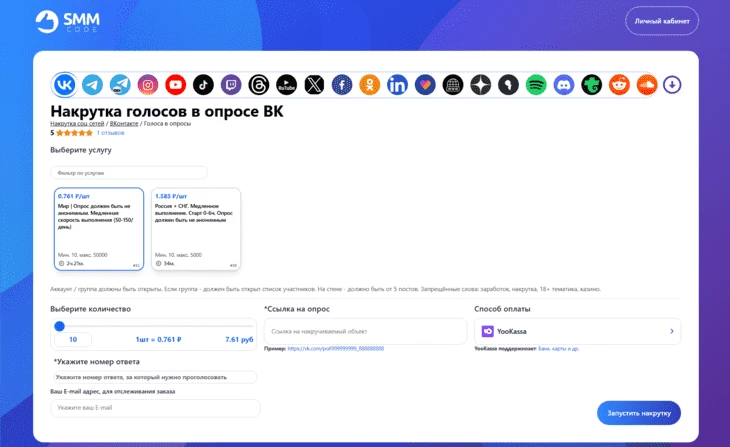730x447 pixels.
Task: Open the Threads icon
Action: (258, 85)
